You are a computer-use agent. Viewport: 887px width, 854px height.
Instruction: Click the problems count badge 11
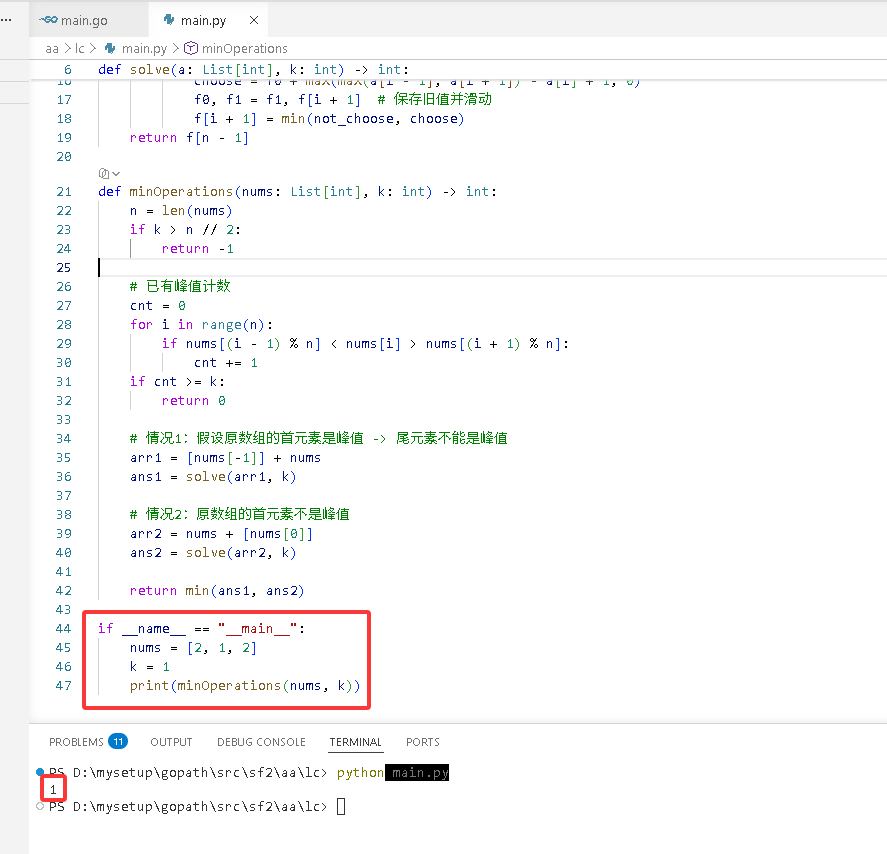click(118, 741)
